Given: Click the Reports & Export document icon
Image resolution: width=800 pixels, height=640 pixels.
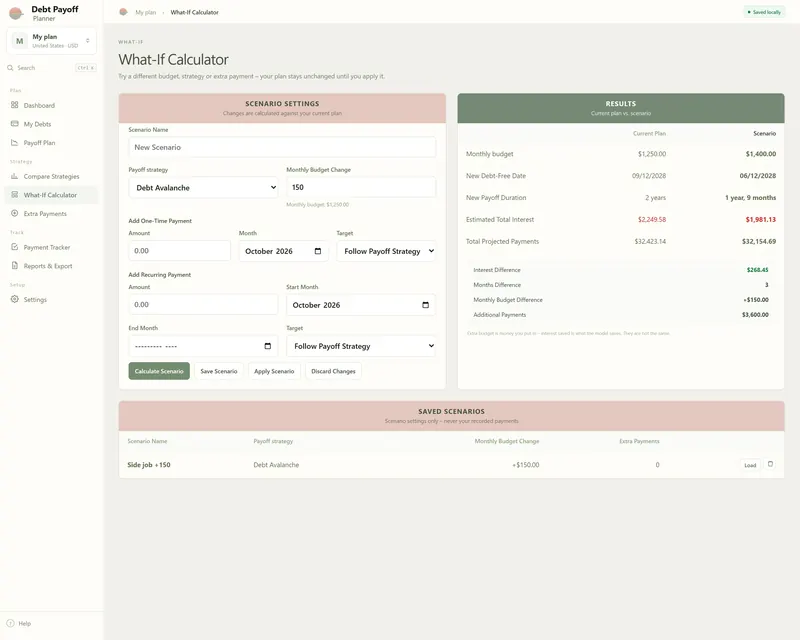Looking at the screenshot, I should tap(14, 265).
